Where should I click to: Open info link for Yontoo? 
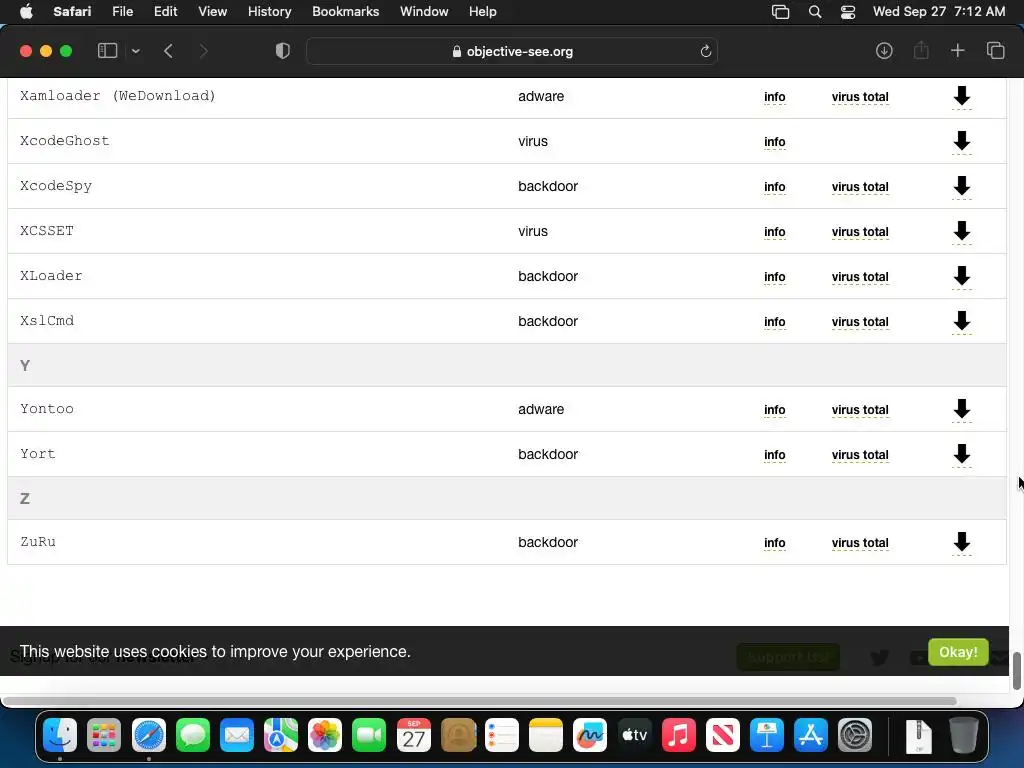[775, 410]
